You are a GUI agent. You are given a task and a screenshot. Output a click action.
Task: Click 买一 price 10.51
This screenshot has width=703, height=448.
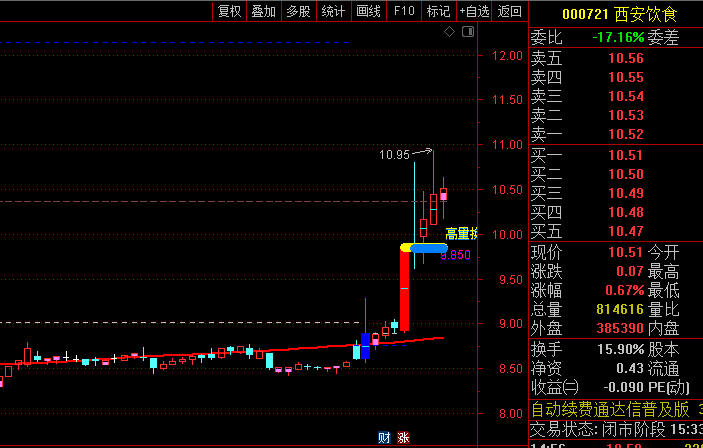tap(625, 155)
